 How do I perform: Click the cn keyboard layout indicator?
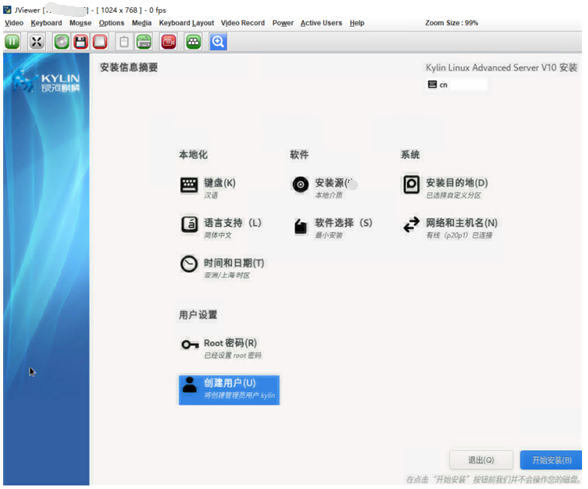[456, 84]
